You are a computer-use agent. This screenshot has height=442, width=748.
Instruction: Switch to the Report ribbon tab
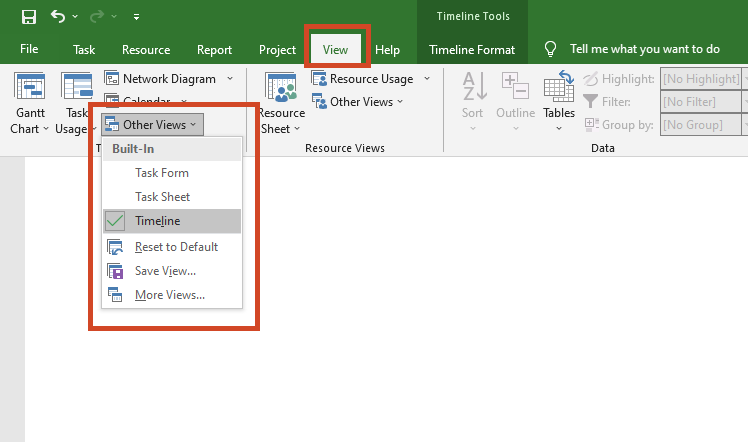point(214,49)
